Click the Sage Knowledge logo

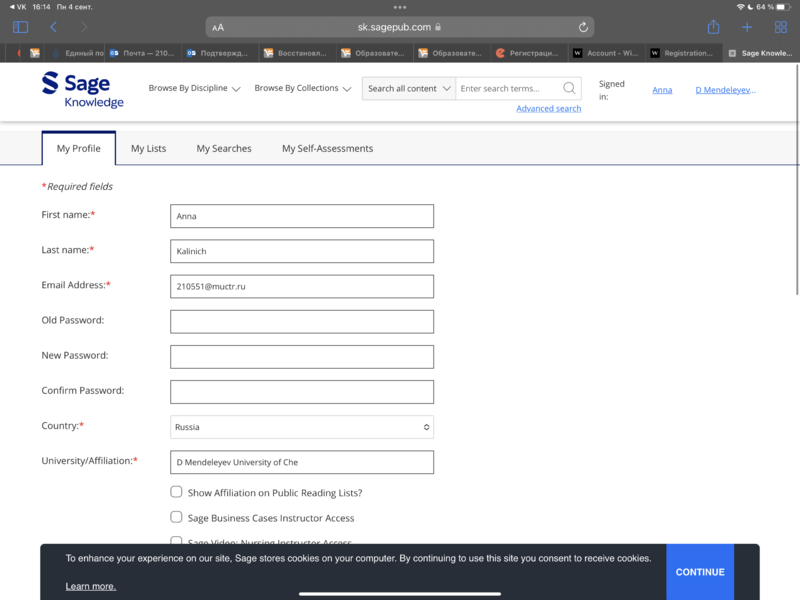82,89
